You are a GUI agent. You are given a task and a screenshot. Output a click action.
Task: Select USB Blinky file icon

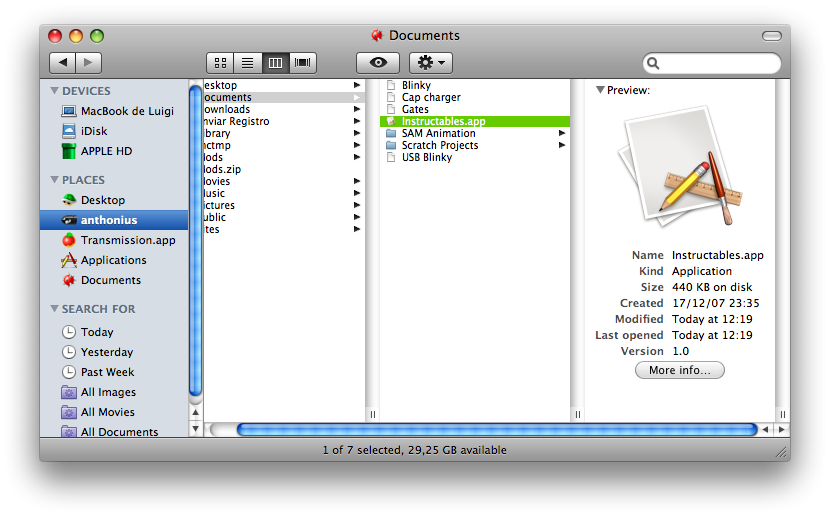[391, 157]
